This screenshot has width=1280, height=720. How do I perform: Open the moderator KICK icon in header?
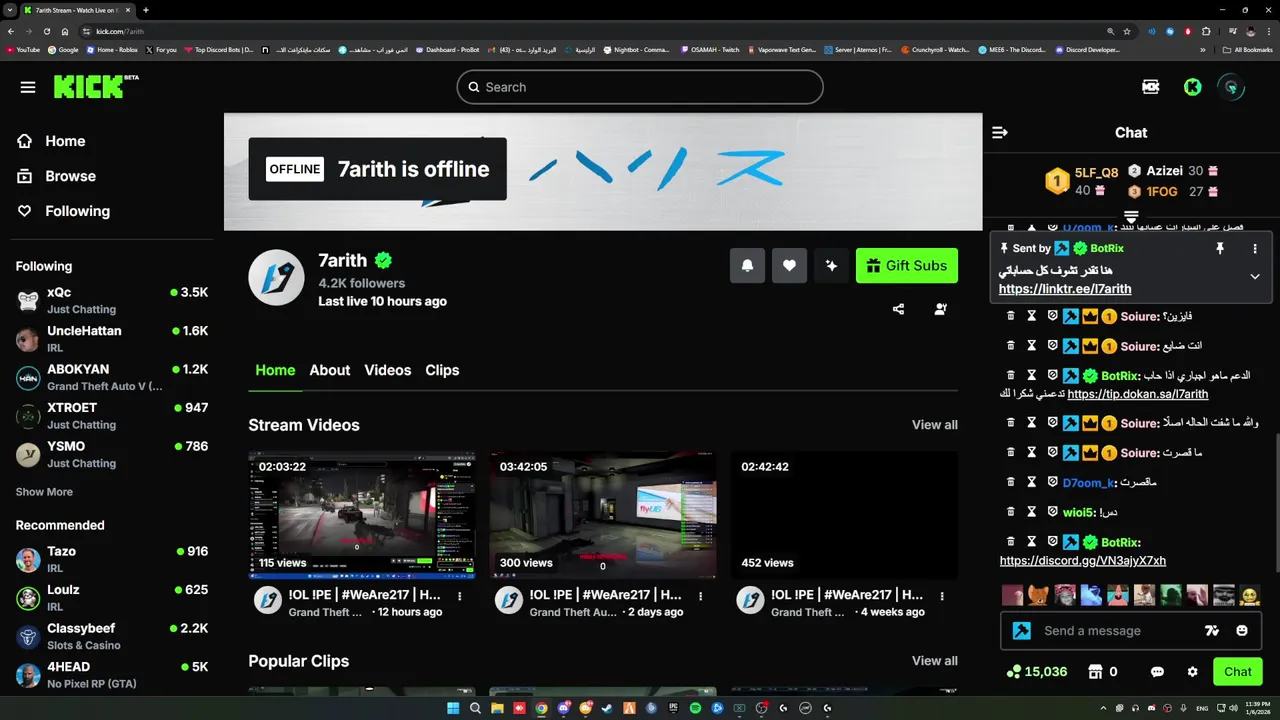pos(1151,87)
